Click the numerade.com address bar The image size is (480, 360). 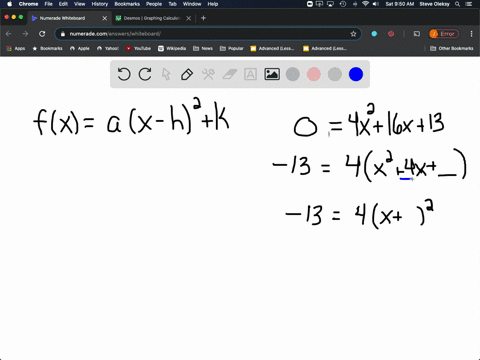point(208,34)
